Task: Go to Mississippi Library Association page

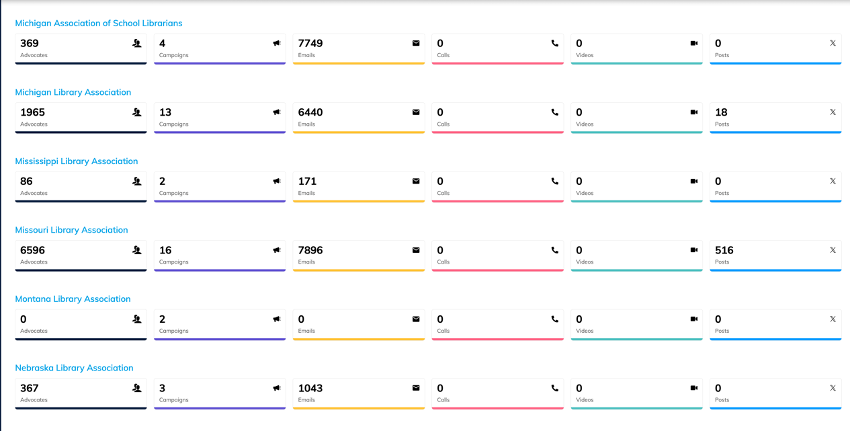Action: pos(76,161)
